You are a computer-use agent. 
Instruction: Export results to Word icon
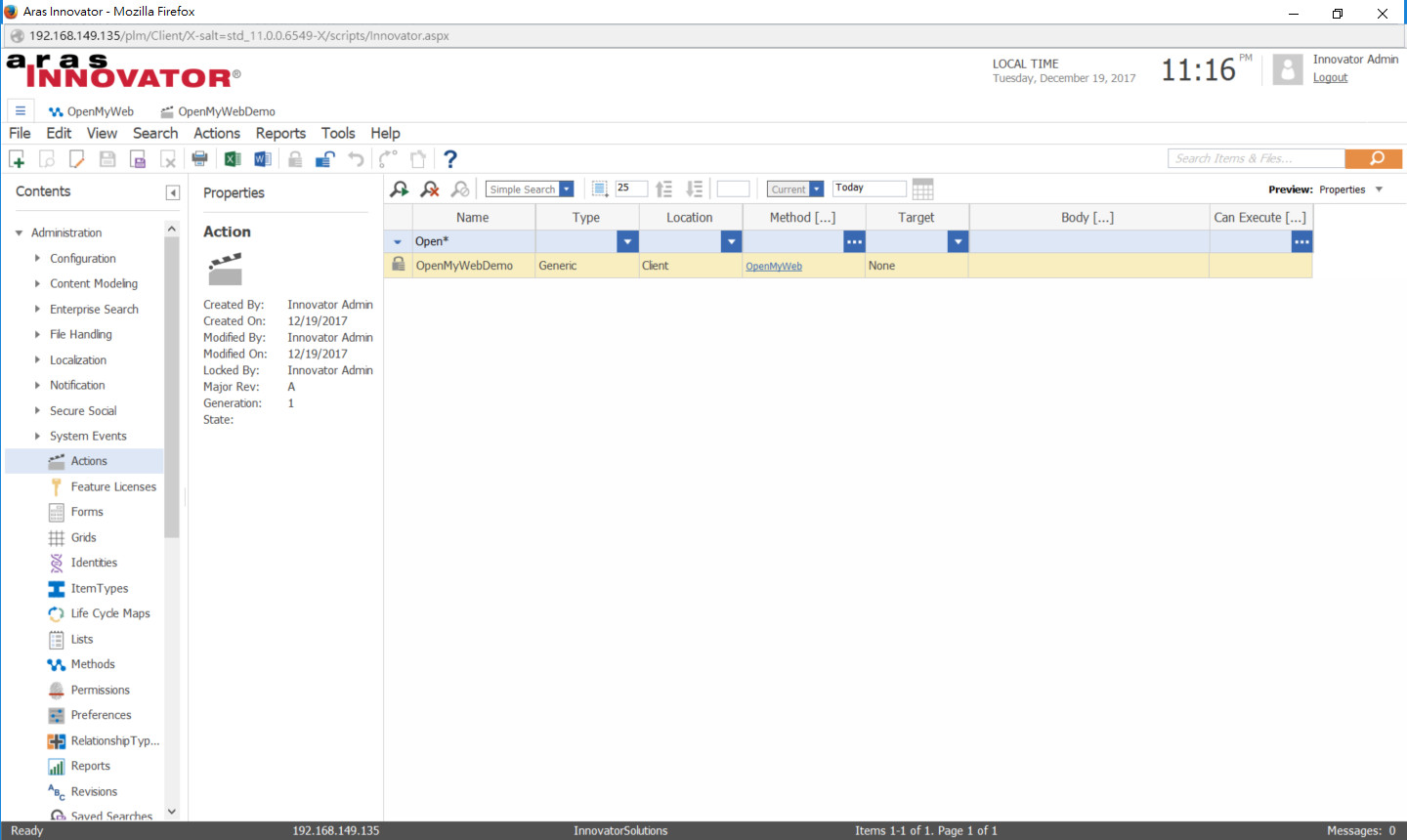tap(263, 159)
